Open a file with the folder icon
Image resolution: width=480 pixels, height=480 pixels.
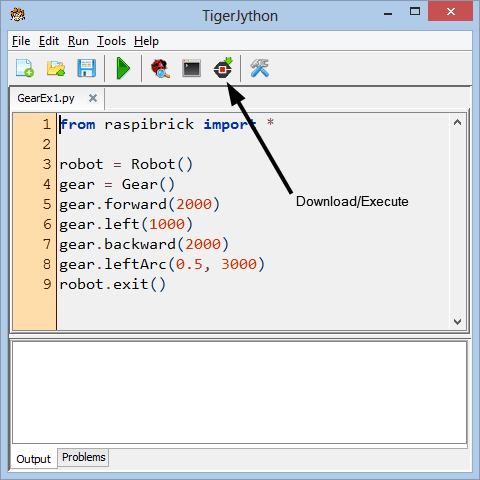coord(56,68)
